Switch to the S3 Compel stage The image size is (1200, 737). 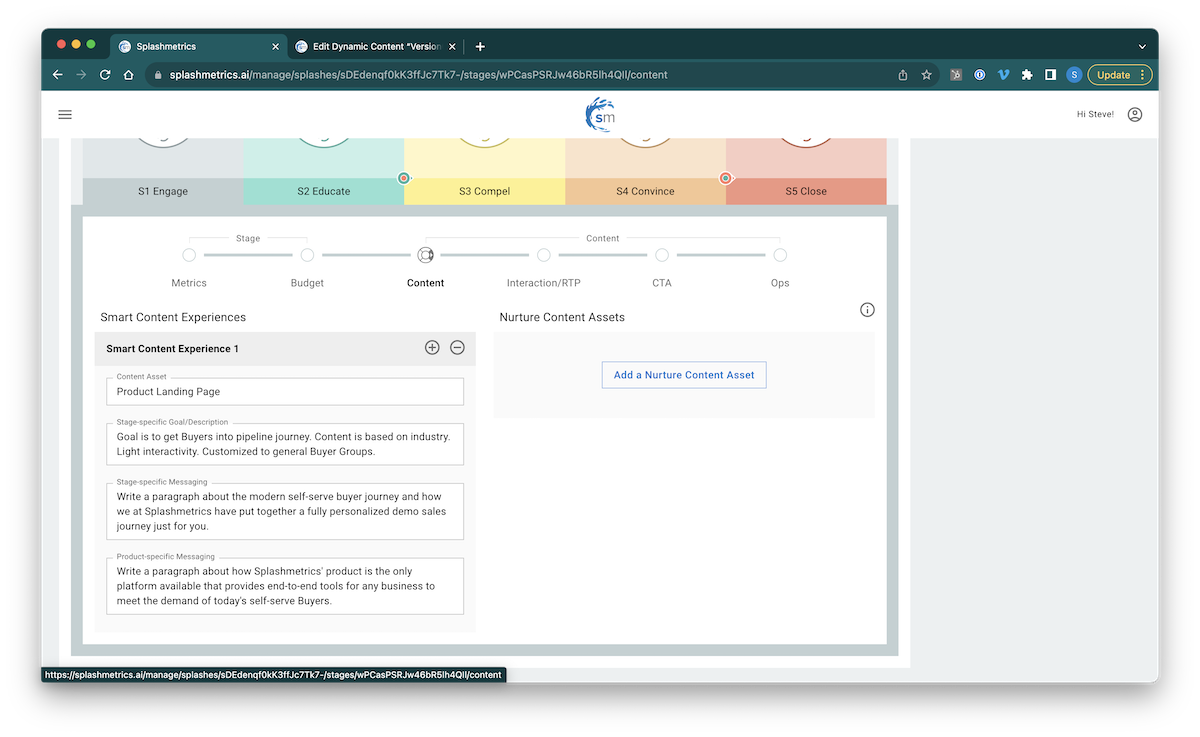(x=485, y=191)
